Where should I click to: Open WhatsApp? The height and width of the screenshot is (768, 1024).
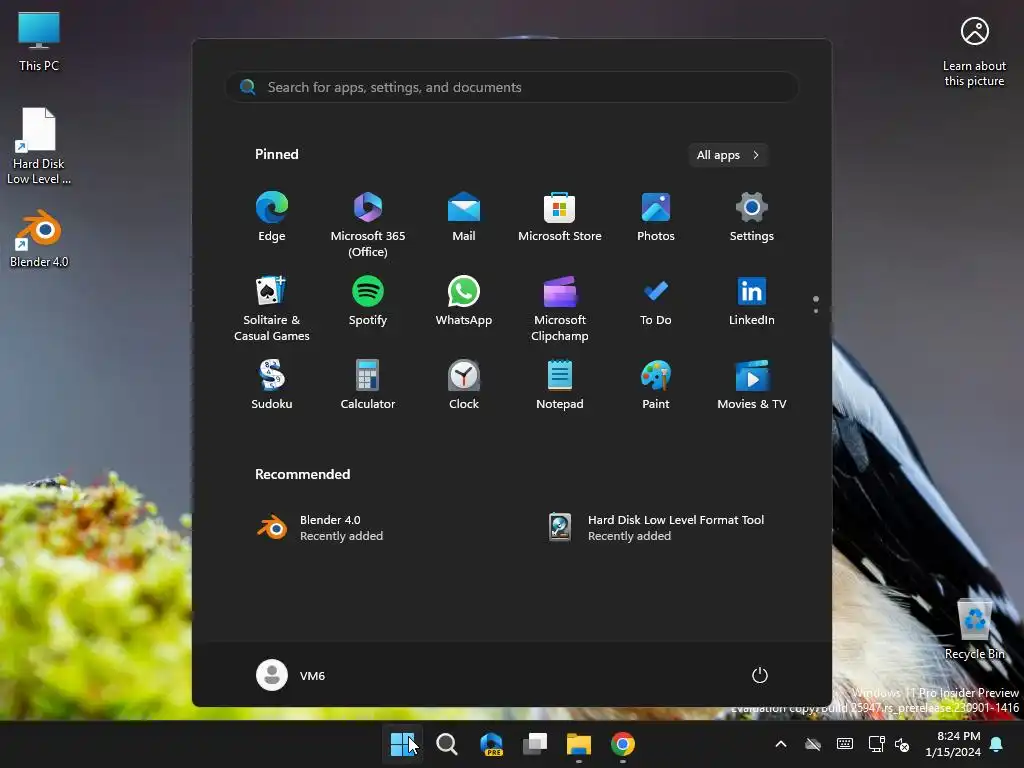(x=464, y=301)
